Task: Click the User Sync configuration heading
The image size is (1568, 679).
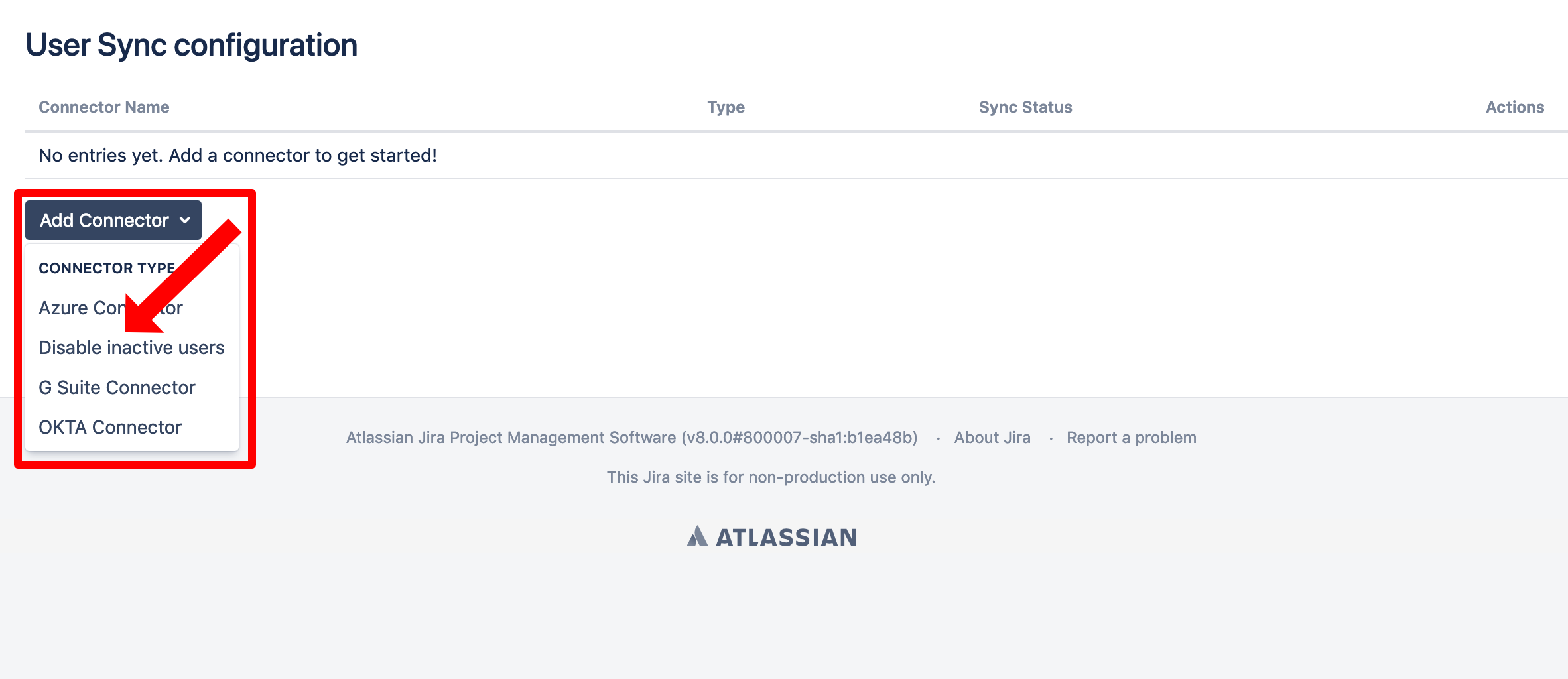Action: click(191, 45)
